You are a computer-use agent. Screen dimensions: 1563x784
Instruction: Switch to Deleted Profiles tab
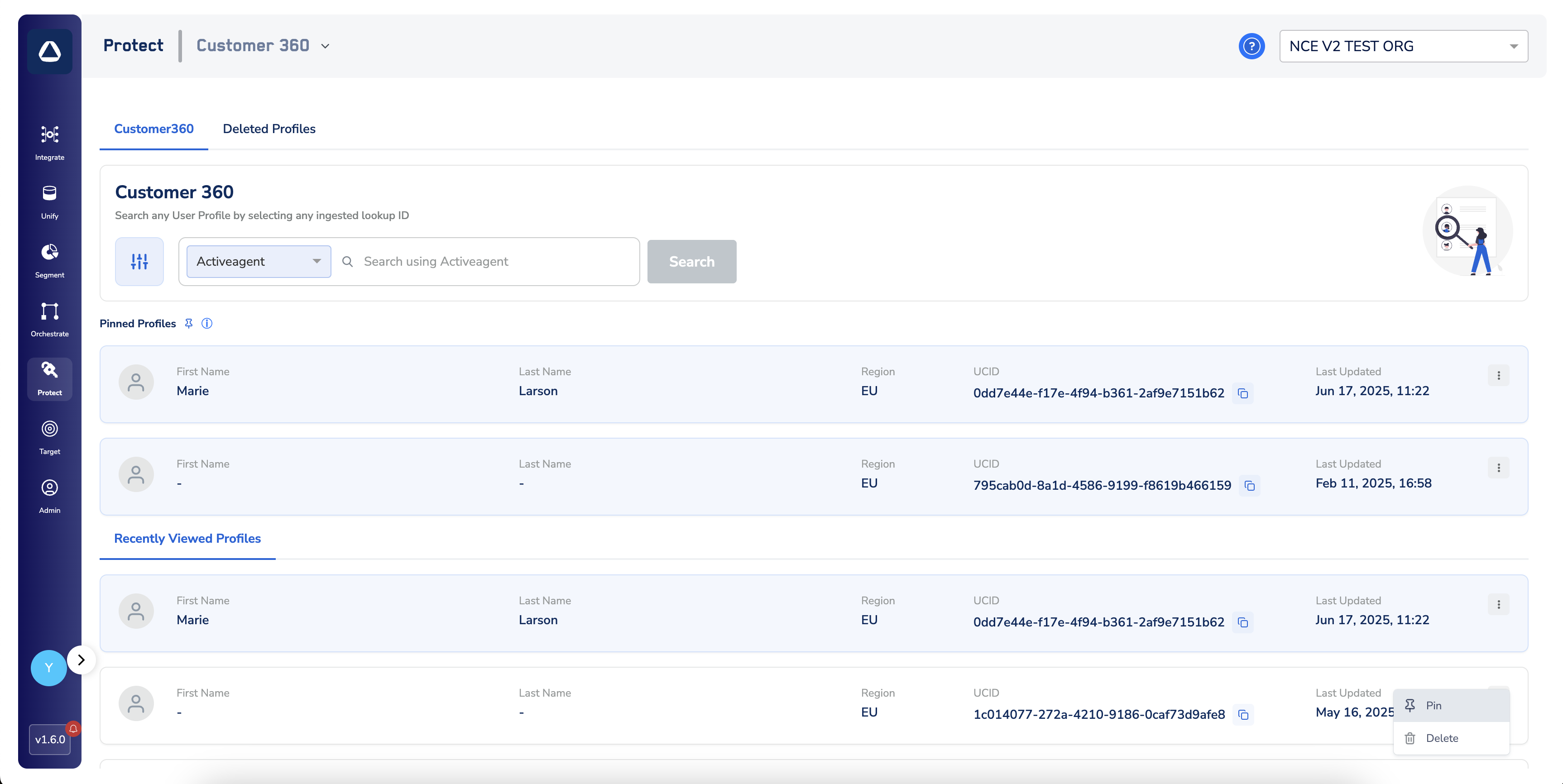(x=269, y=129)
